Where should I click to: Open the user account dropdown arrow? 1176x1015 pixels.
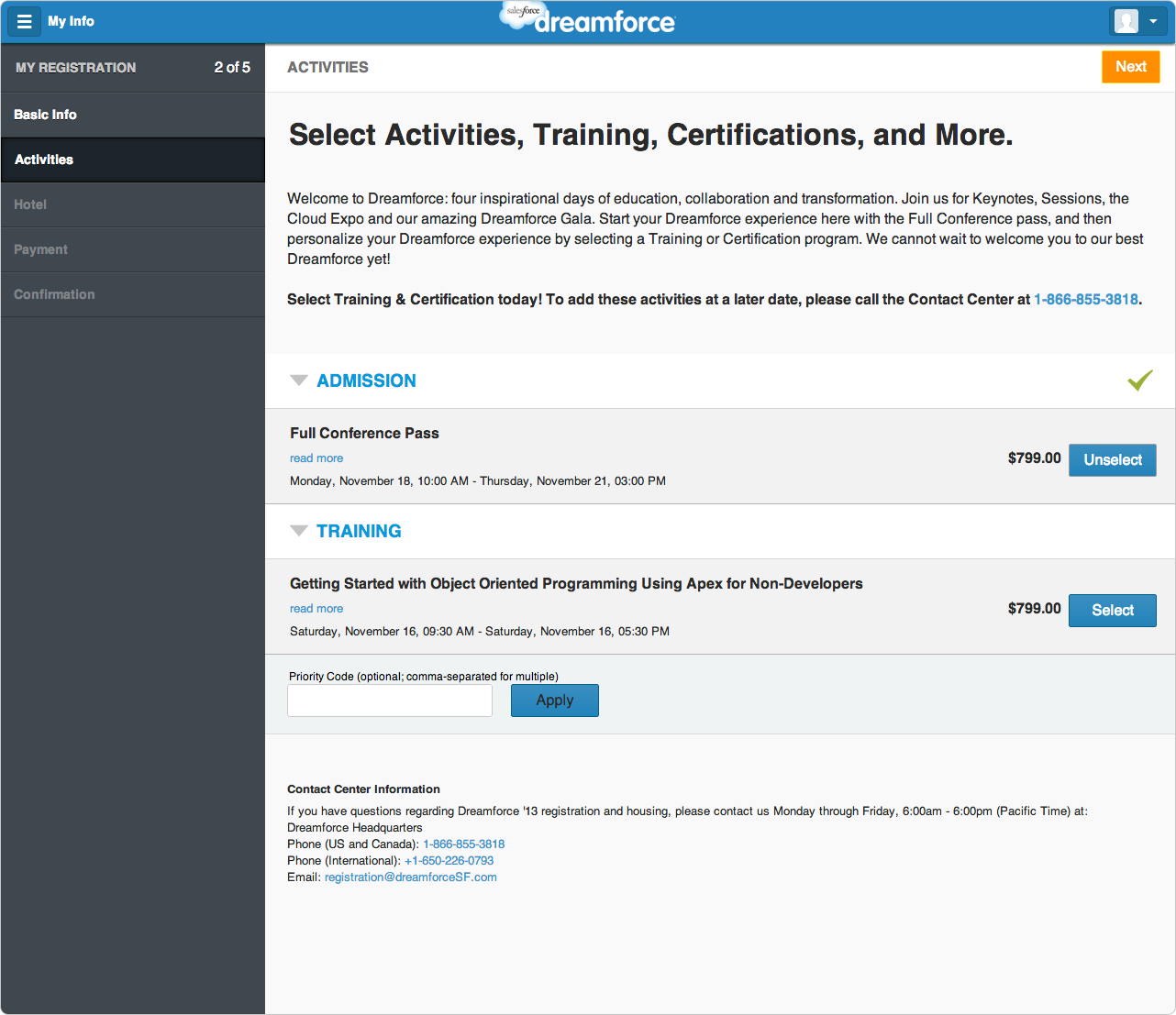pyautogui.click(x=1153, y=21)
